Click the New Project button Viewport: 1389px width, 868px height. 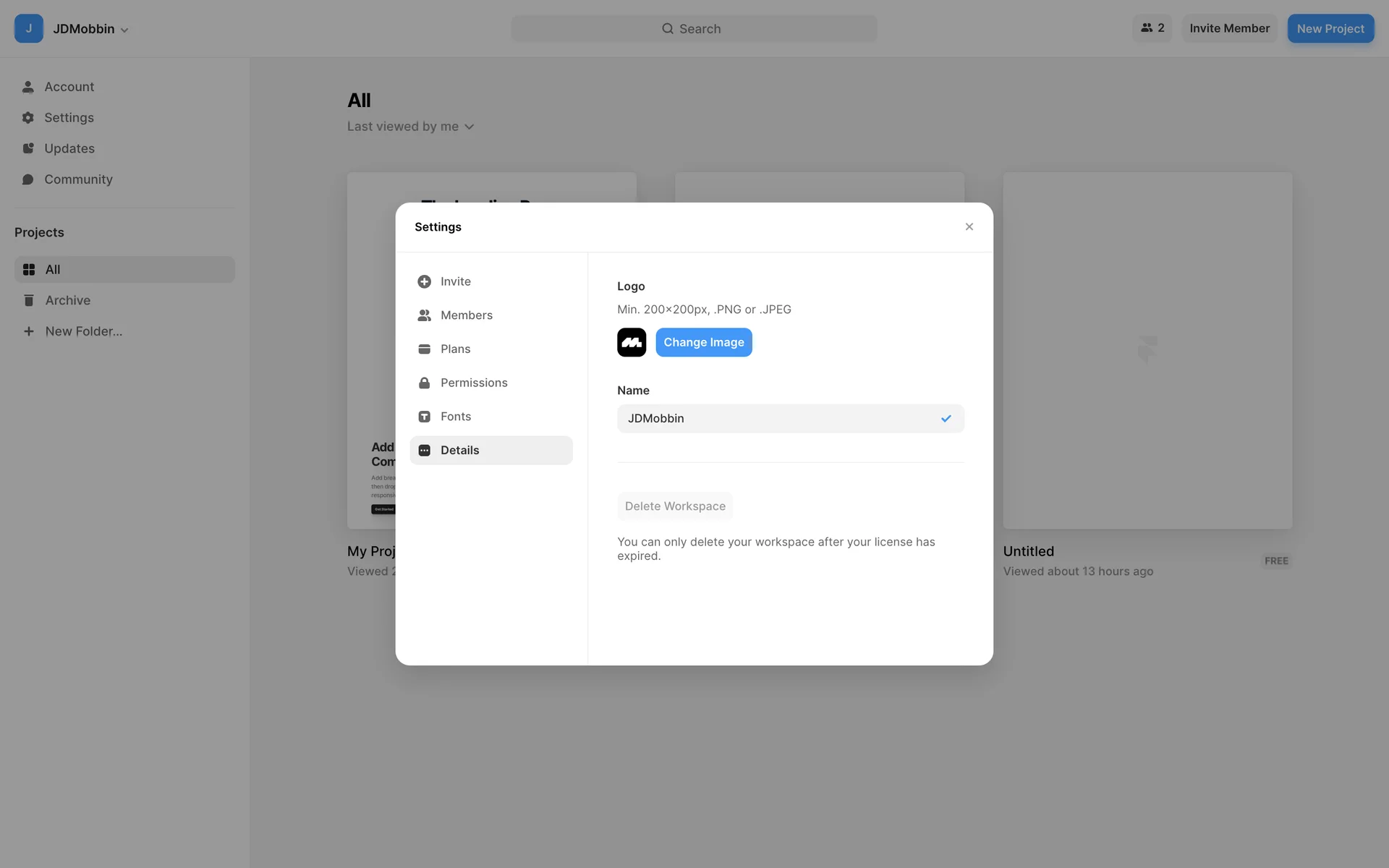click(x=1330, y=29)
